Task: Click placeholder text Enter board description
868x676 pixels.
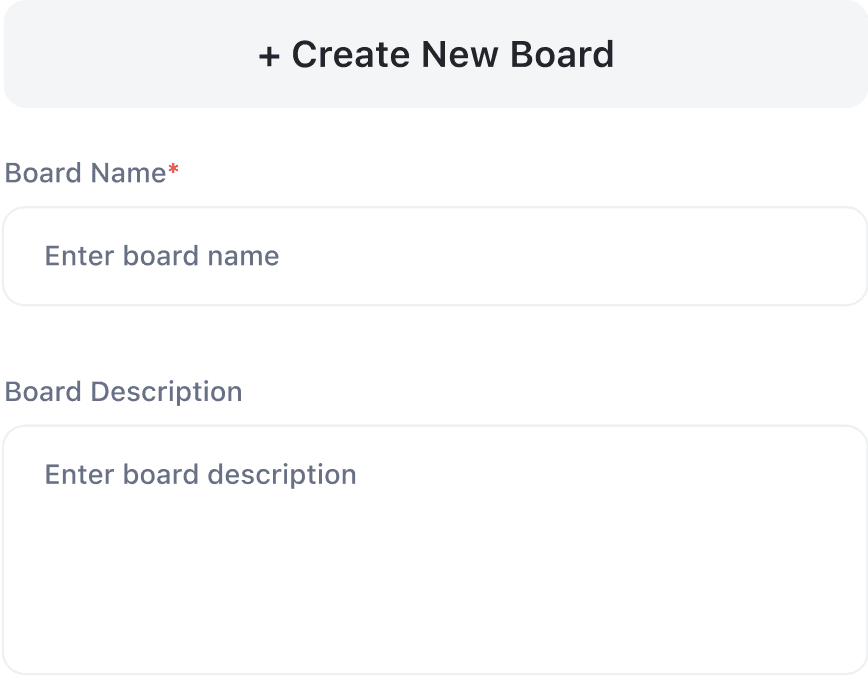Action: [198, 474]
